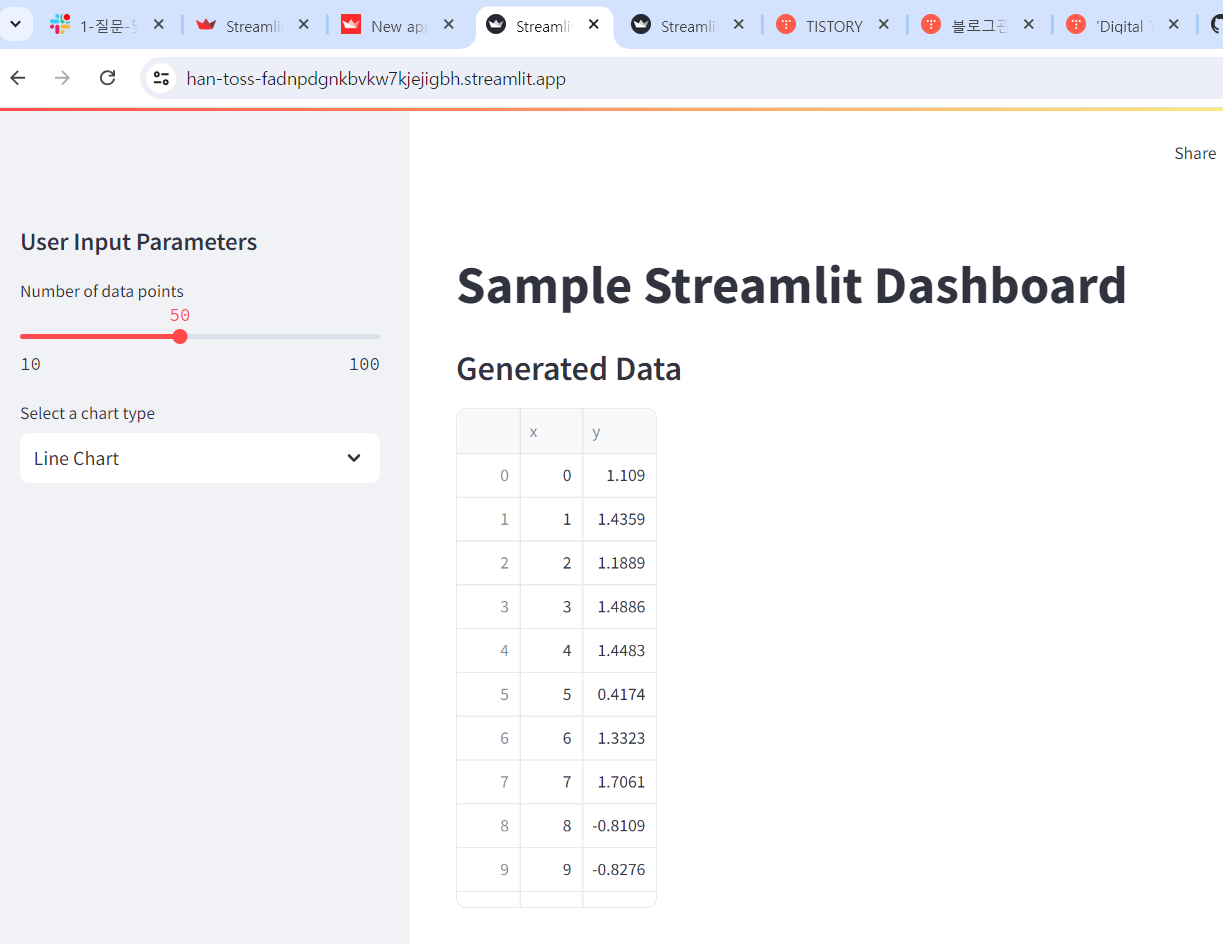
Task: Click the Share button
Action: pos(1195,153)
